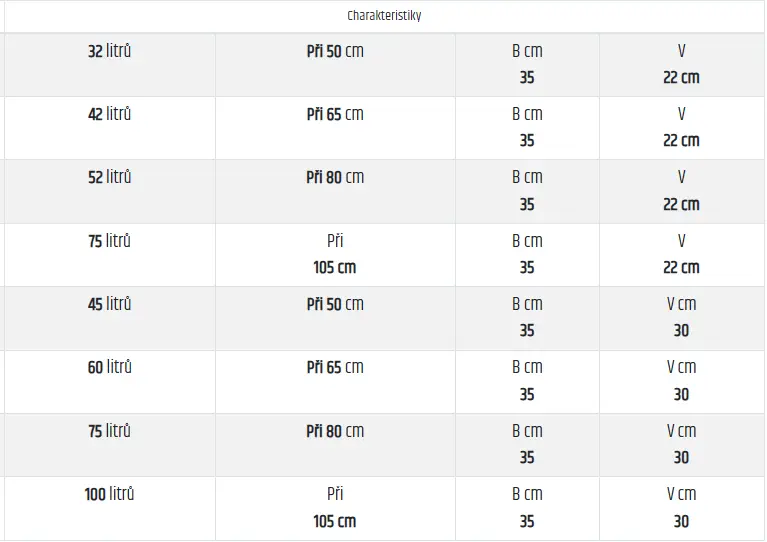Select V cm 30 in 100 litrů row
This screenshot has width=767, height=542.
pos(681,508)
